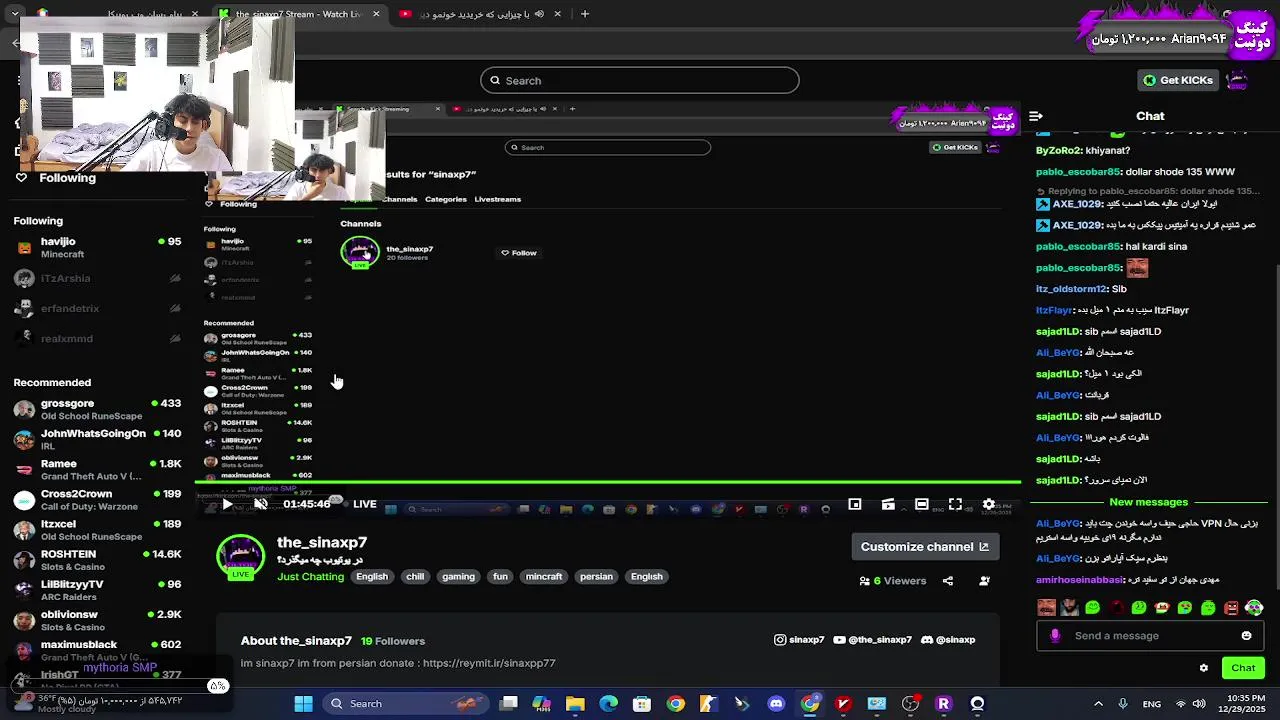The height and width of the screenshot is (720, 1280).
Task: Open havijio channel in Following list
Action: (97, 248)
